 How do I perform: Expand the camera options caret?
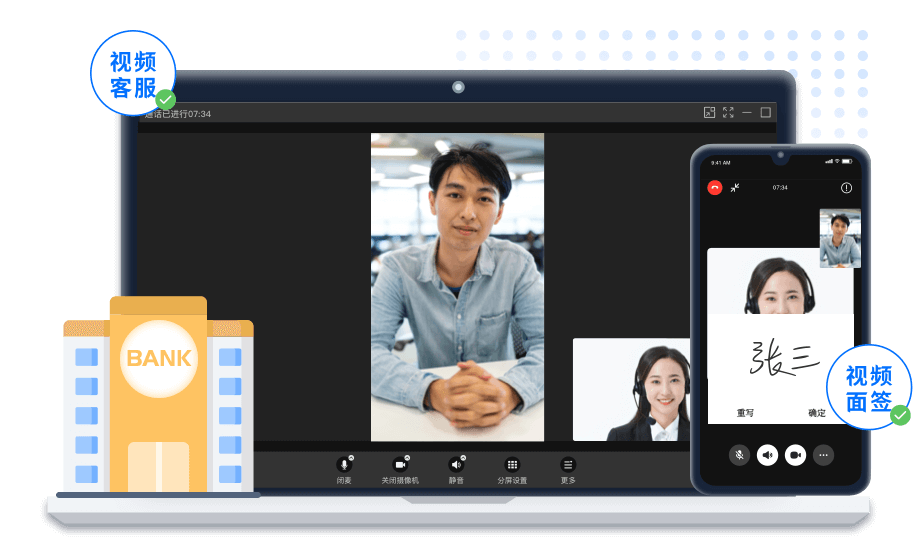point(407,458)
